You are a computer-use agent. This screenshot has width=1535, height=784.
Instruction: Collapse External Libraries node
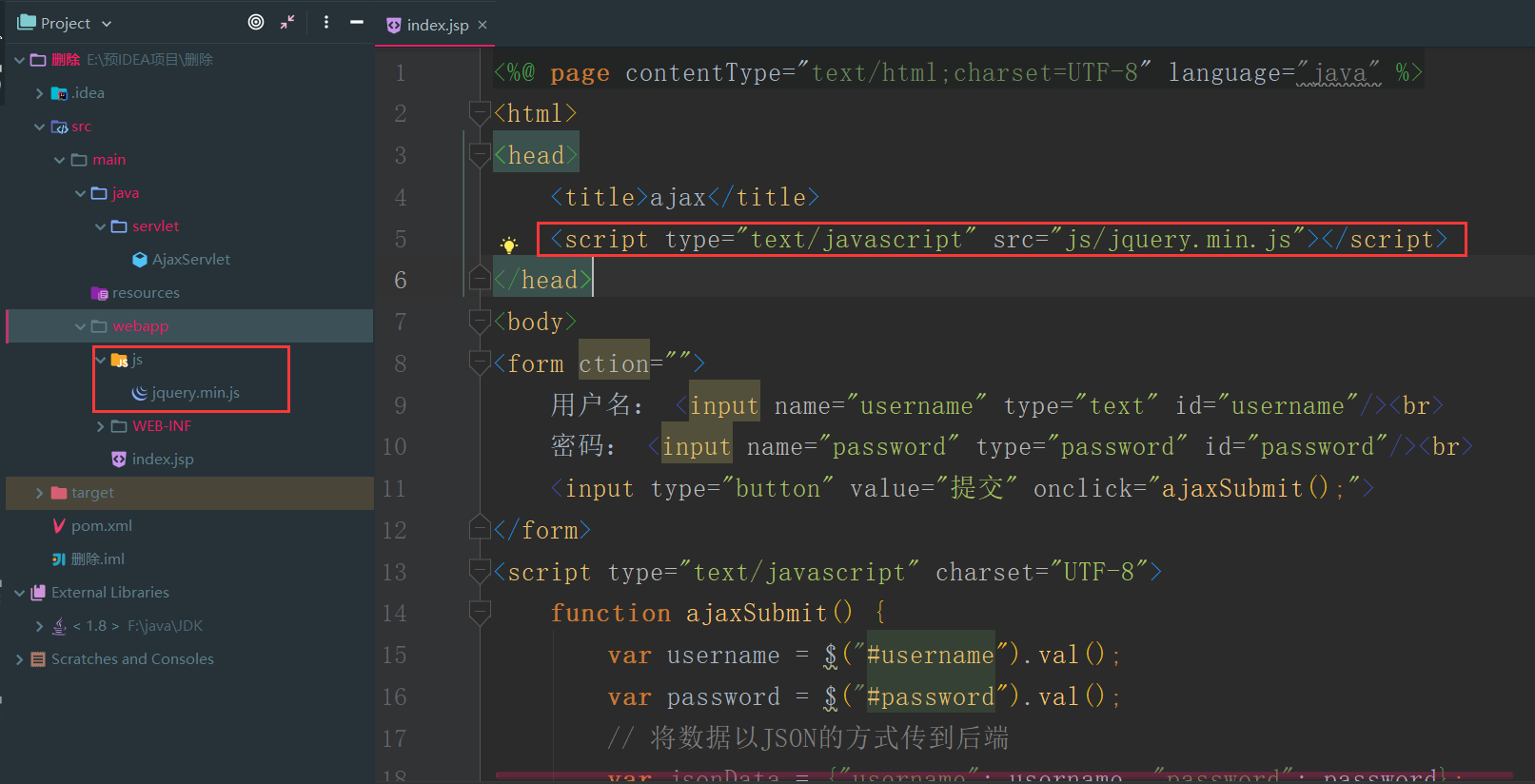(19, 593)
